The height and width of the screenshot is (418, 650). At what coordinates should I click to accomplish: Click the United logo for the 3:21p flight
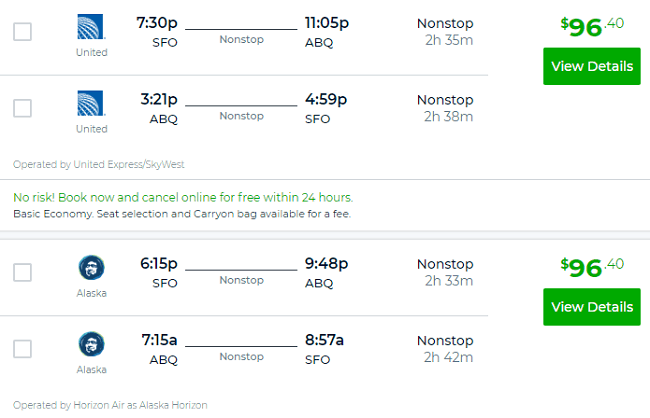tap(91, 103)
